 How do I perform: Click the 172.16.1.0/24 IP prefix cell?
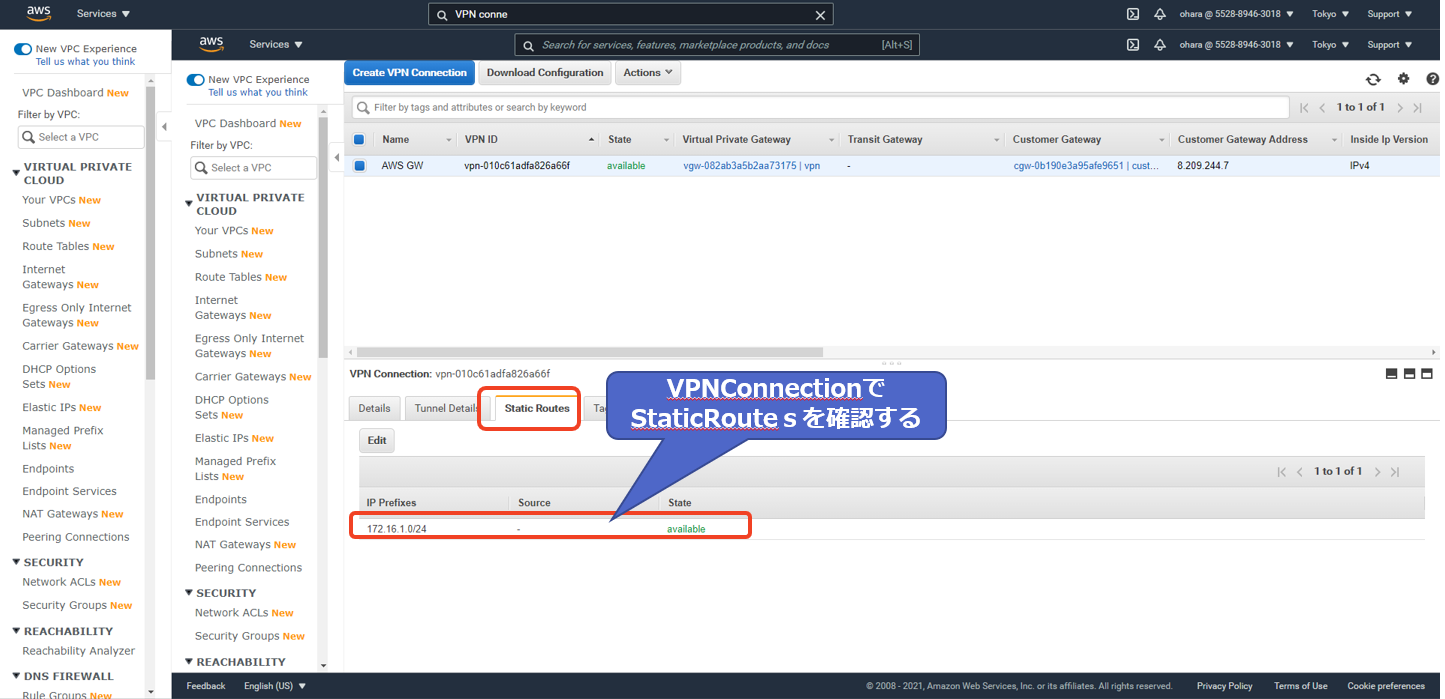(x=396, y=529)
